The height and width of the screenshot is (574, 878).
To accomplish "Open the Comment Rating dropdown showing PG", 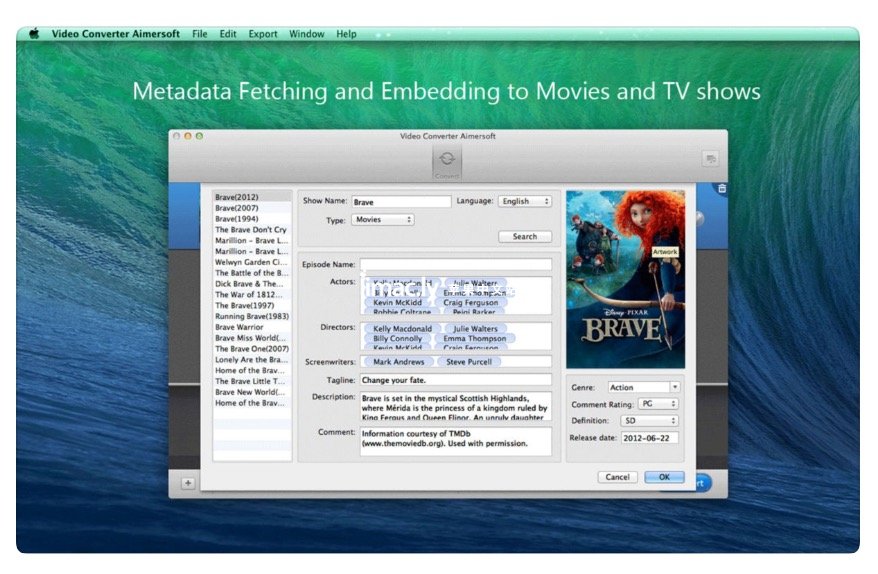I will coord(658,404).
